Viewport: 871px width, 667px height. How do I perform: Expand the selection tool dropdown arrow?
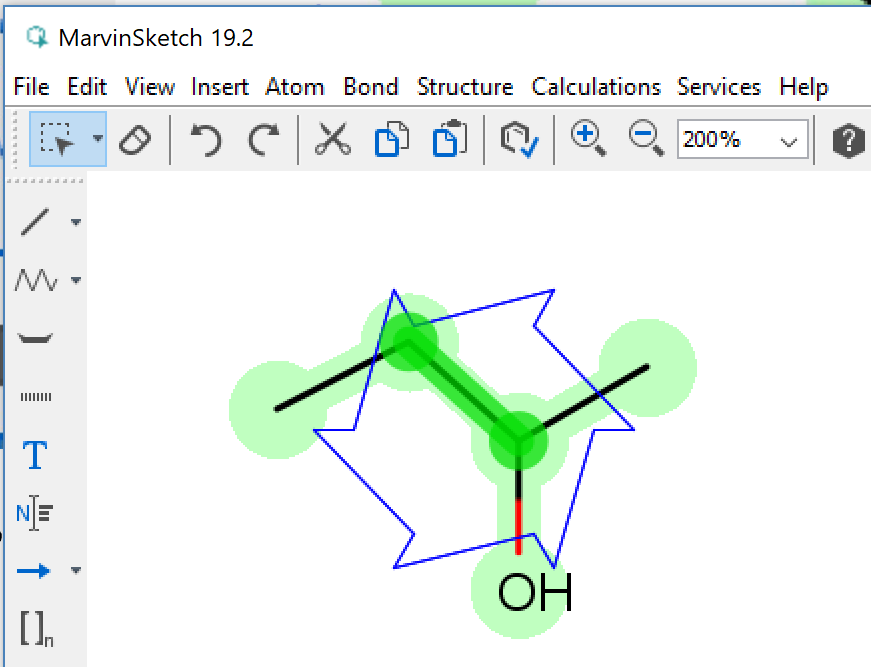[98, 140]
